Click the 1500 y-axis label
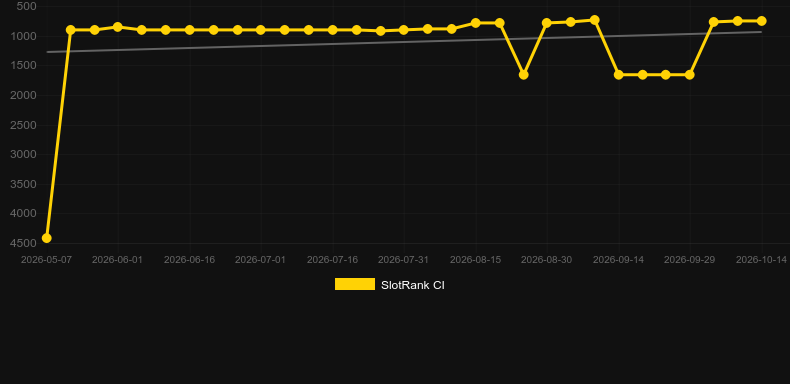 coord(24,66)
